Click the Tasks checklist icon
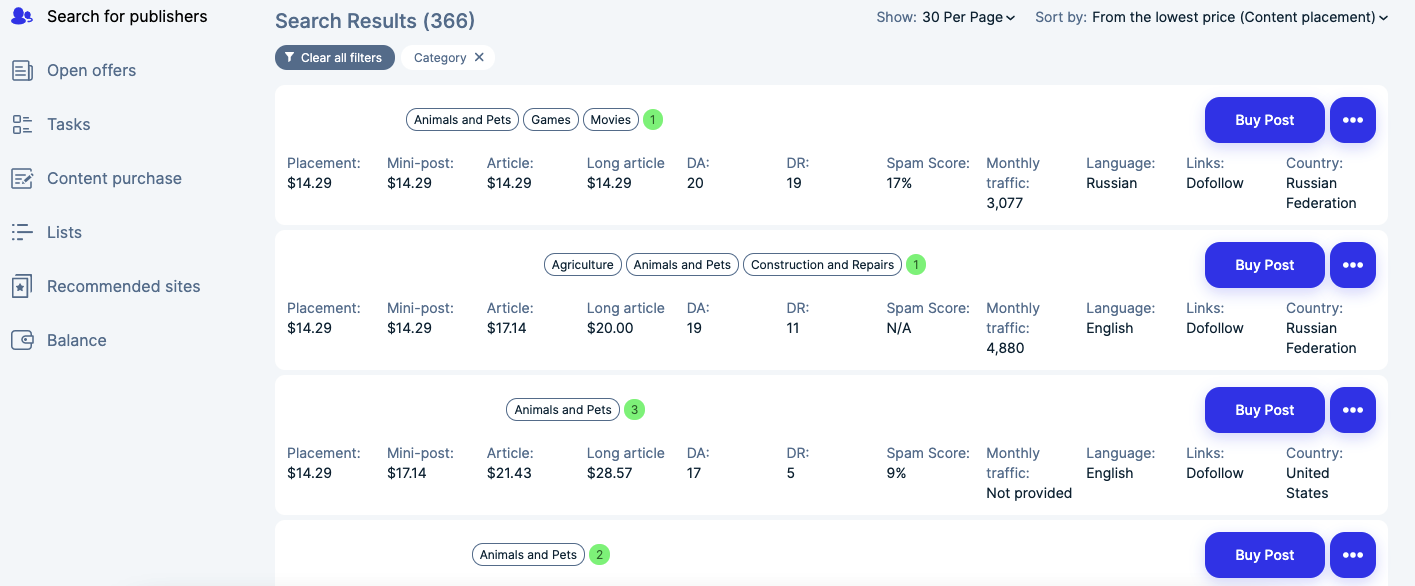 point(22,124)
